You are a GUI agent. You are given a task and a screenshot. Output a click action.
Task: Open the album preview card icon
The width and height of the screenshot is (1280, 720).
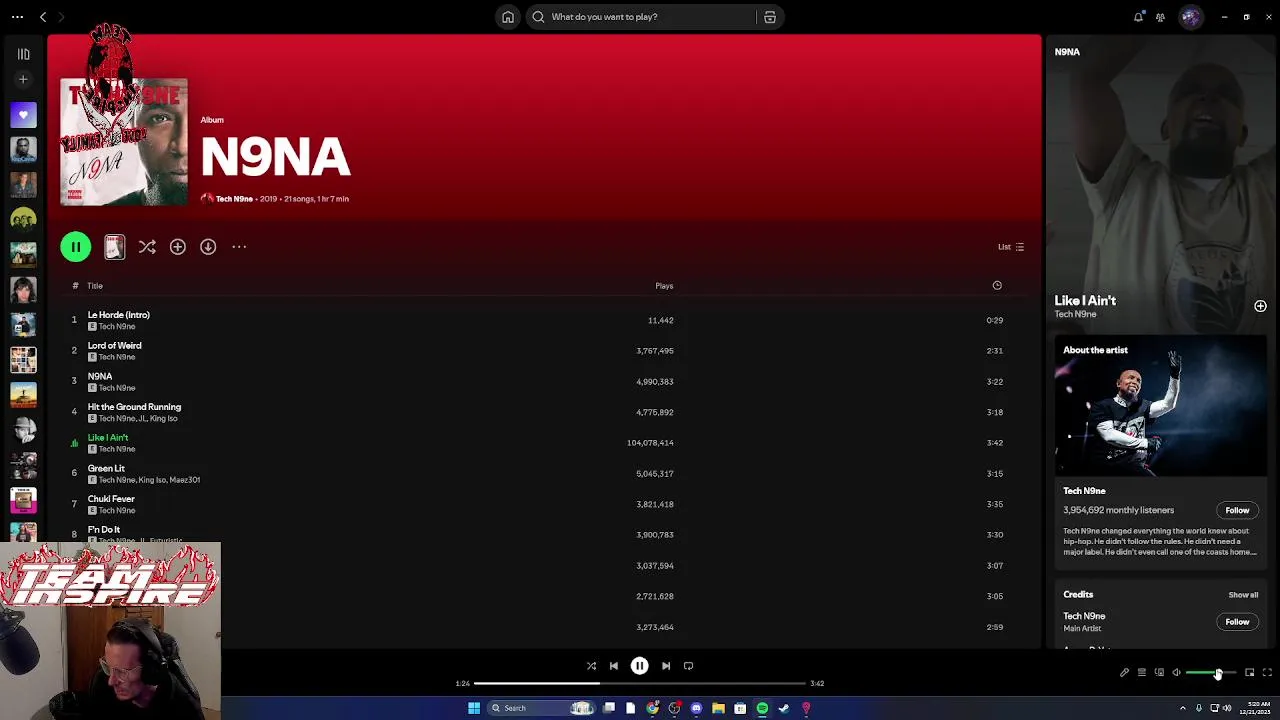(114, 247)
